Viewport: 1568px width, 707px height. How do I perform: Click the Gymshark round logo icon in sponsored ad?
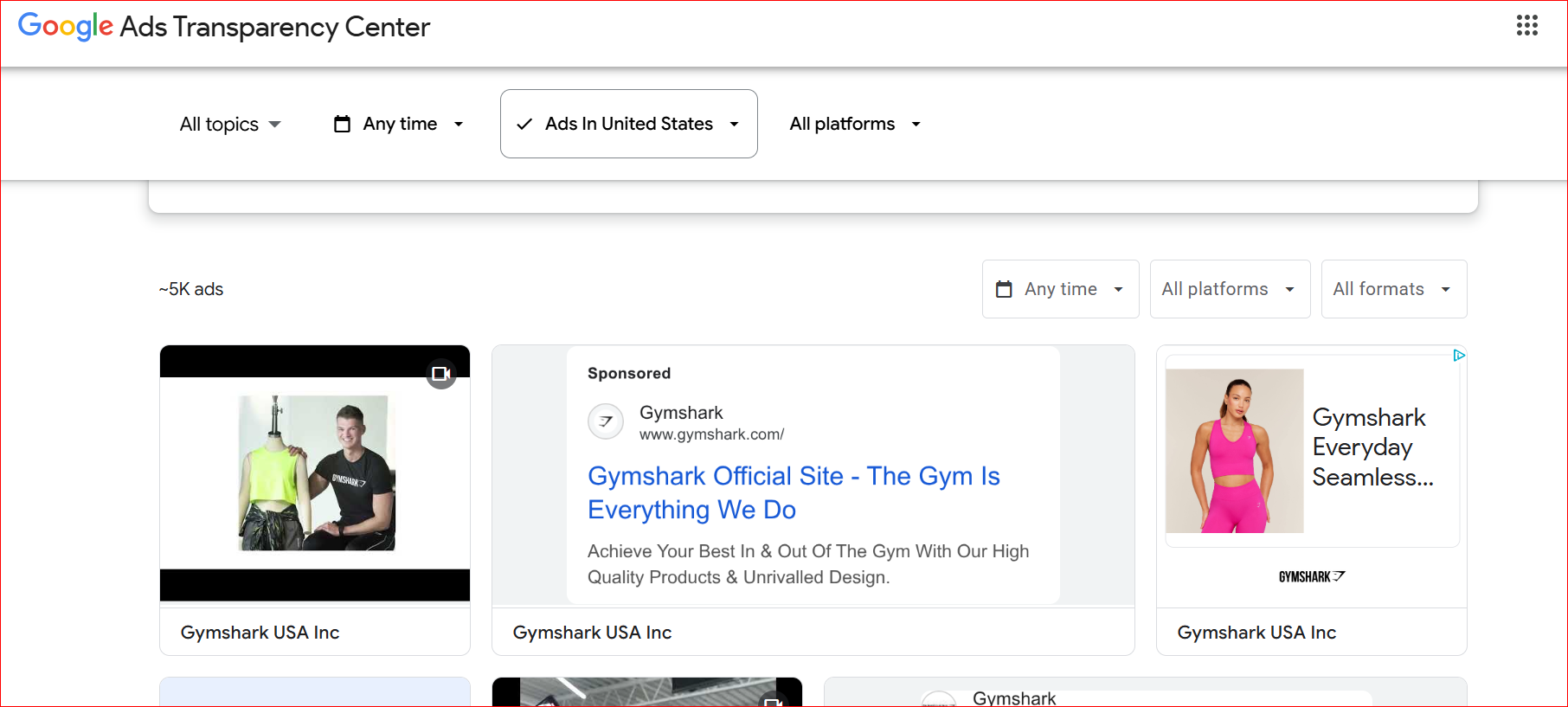click(606, 421)
